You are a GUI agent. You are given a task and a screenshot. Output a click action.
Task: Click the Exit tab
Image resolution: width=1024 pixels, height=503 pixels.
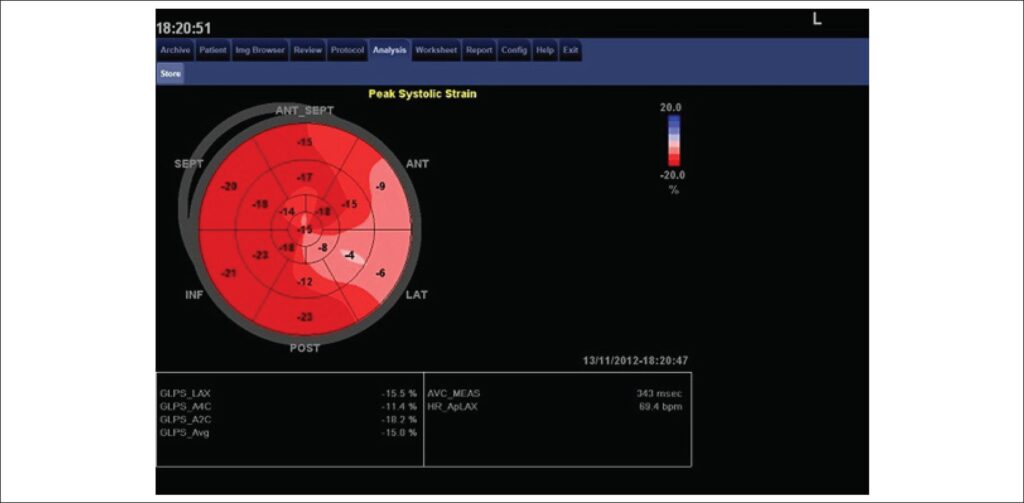coord(571,50)
